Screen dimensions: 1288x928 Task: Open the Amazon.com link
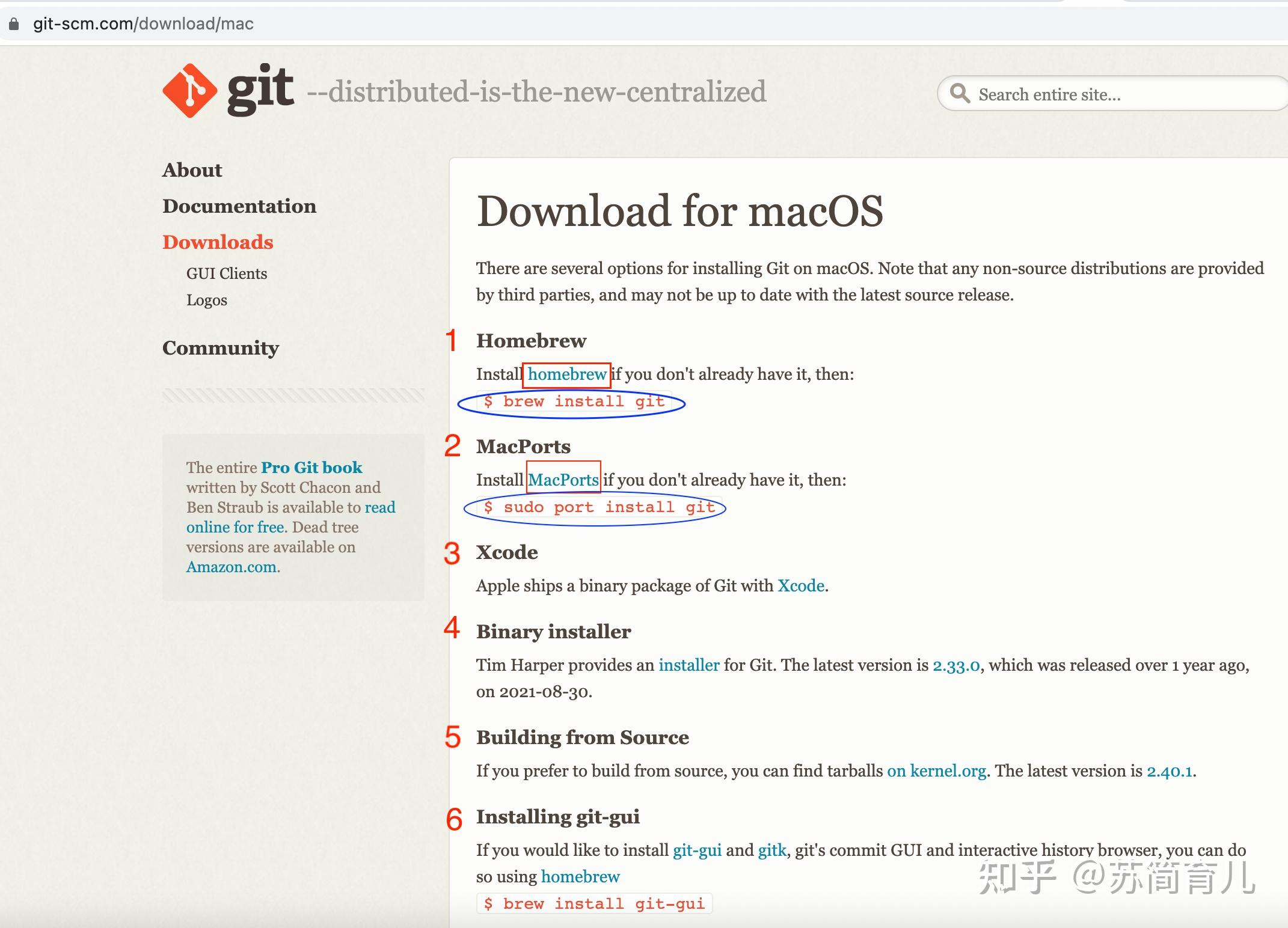coord(232,566)
